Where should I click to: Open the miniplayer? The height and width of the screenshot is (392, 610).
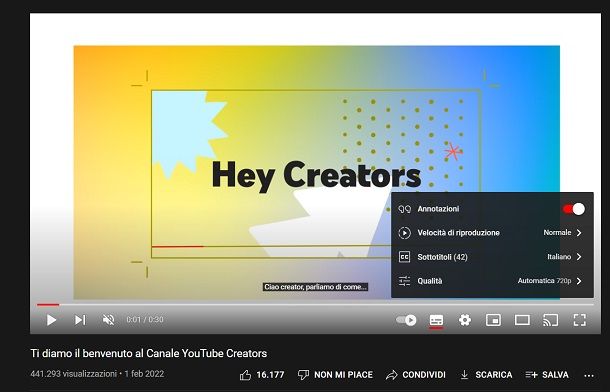[x=493, y=320]
